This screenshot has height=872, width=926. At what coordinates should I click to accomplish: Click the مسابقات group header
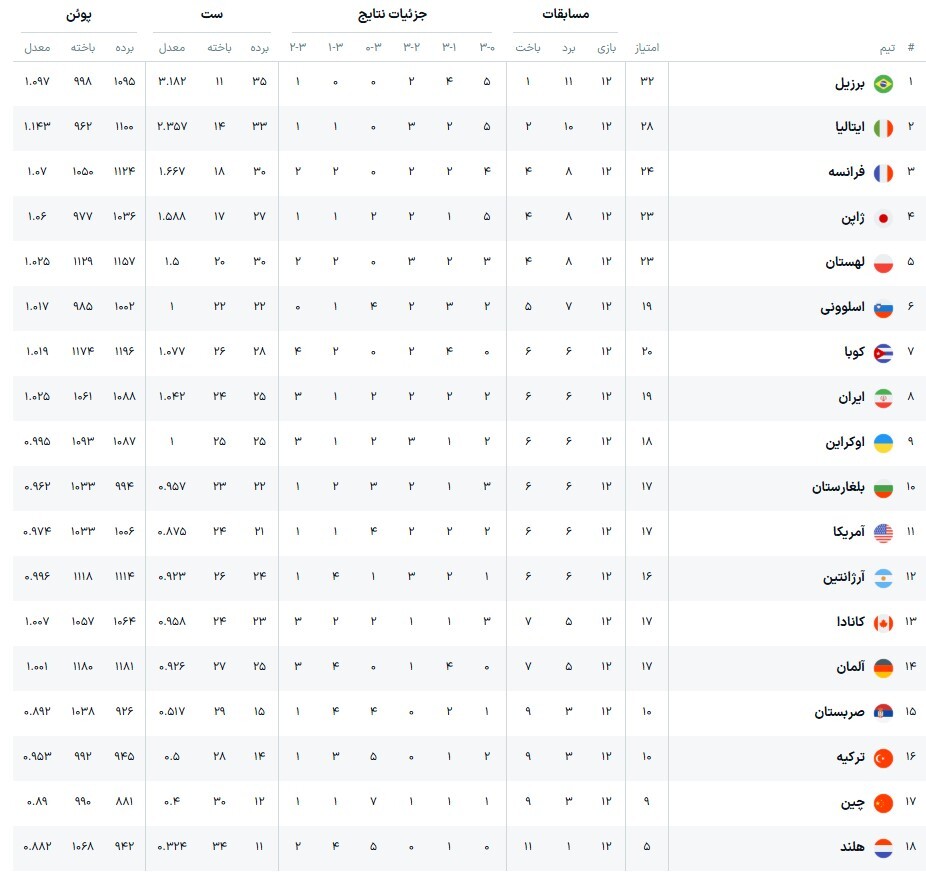click(x=565, y=14)
